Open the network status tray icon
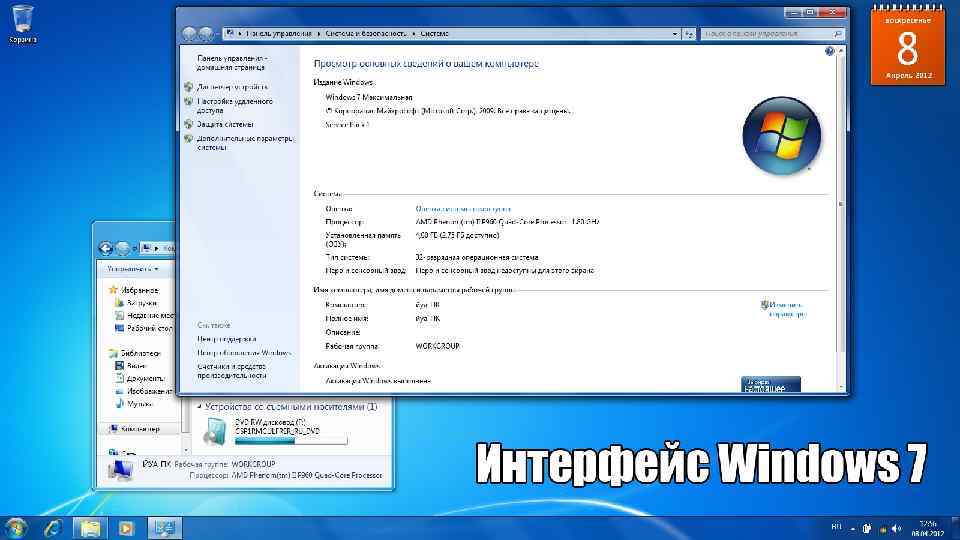Viewport: 960px width, 540px height. [882, 528]
